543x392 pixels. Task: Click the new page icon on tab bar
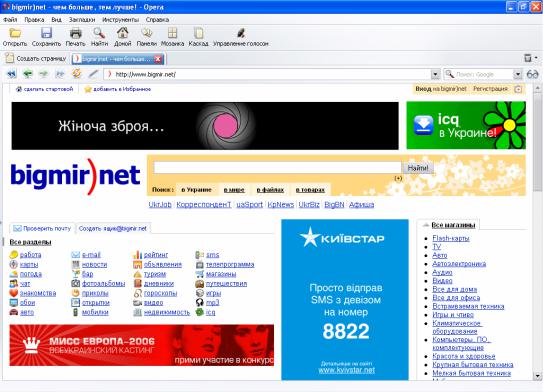click(10, 58)
